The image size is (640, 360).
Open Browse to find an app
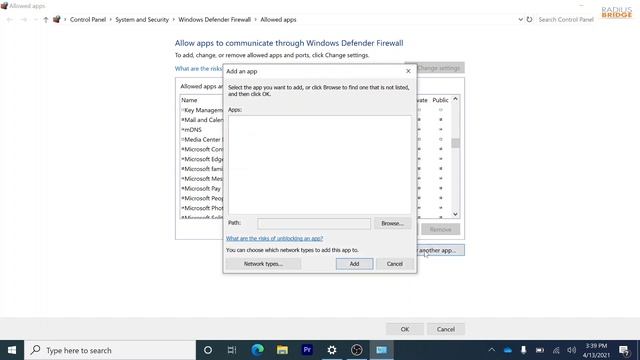click(x=392, y=223)
